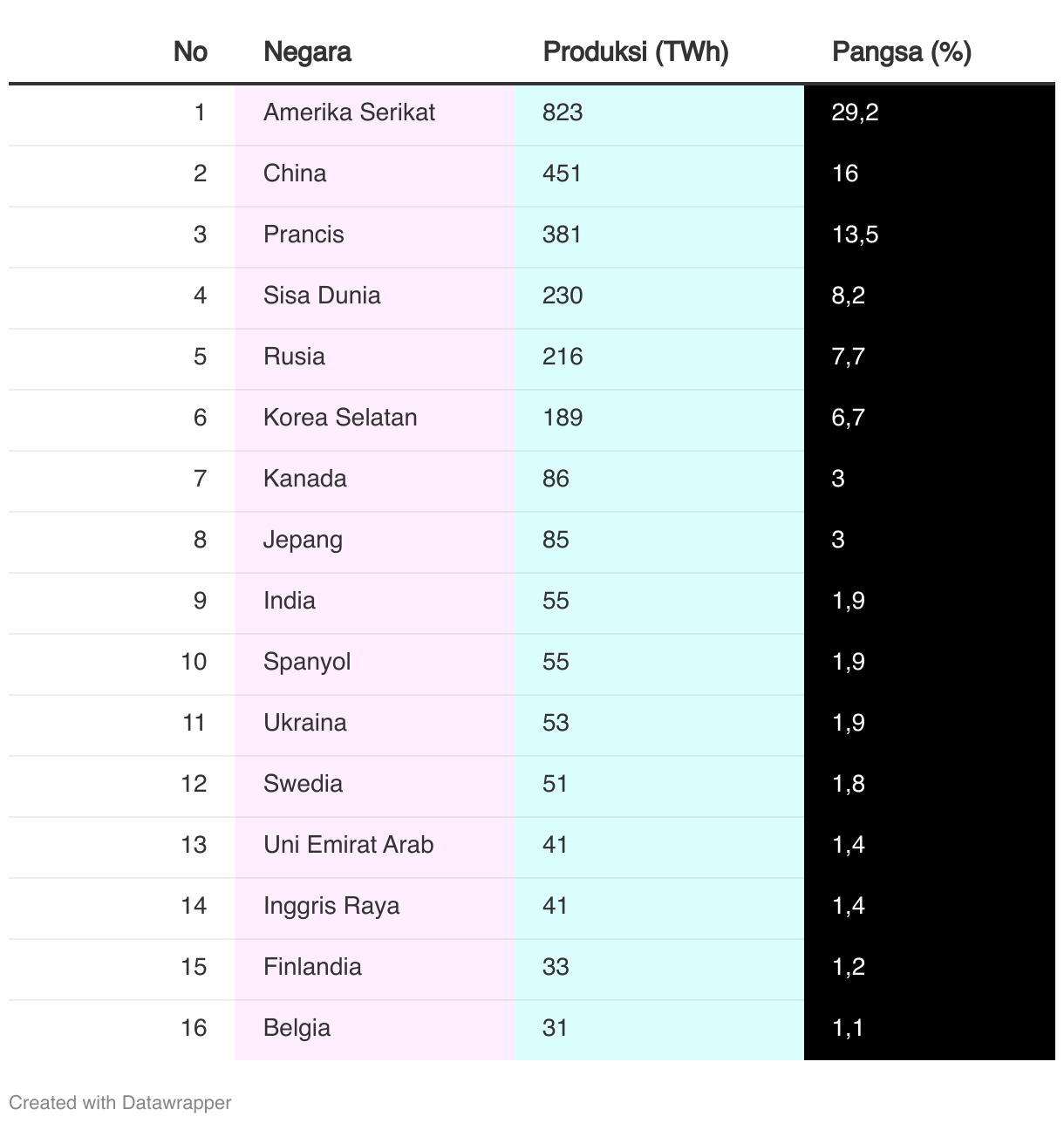The width and height of the screenshot is (1064, 1123).
Task: Click Kanada production value 86
Action: [x=556, y=479]
